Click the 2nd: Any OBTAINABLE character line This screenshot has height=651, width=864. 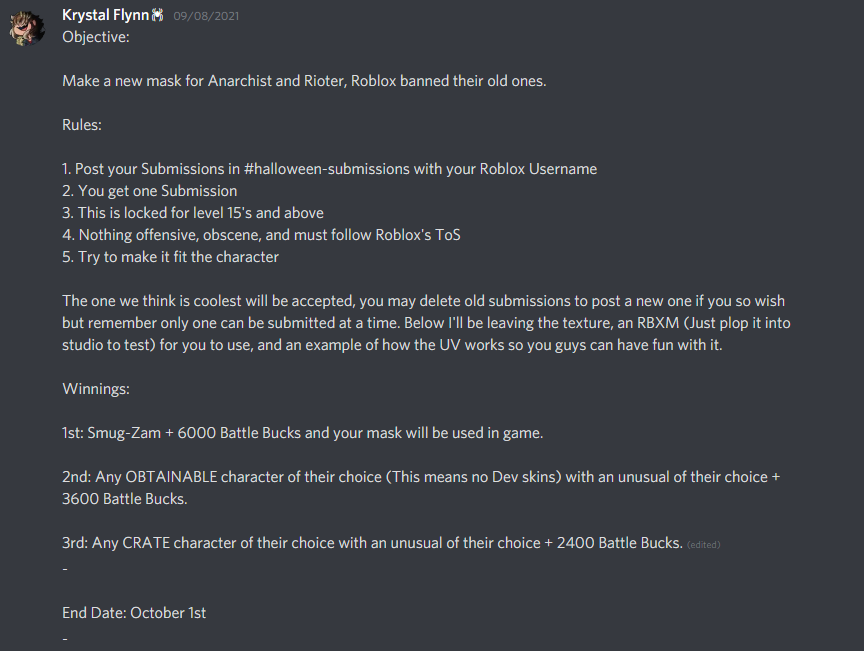pos(421,488)
